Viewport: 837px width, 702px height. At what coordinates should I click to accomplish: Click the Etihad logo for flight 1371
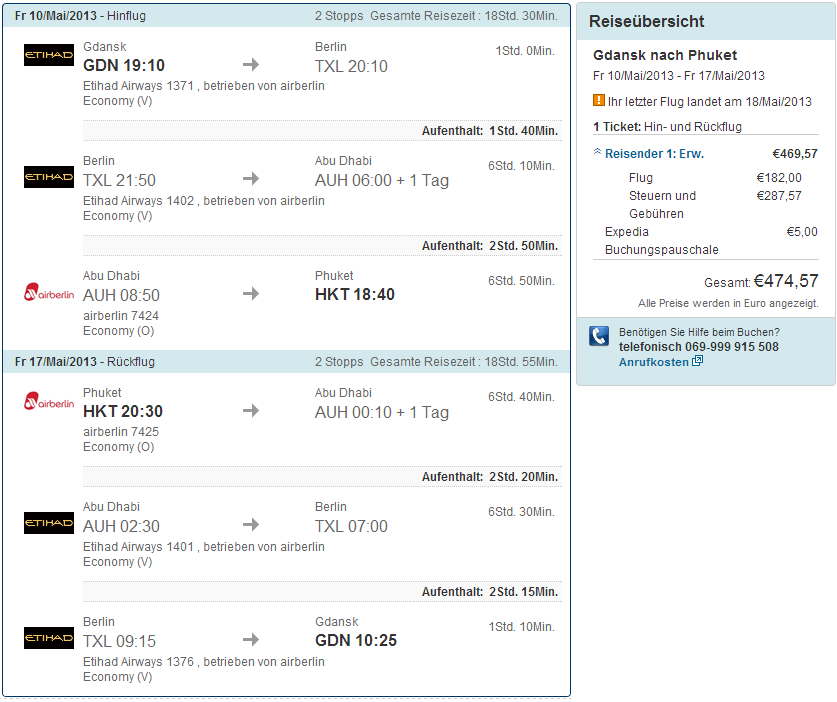point(49,56)
